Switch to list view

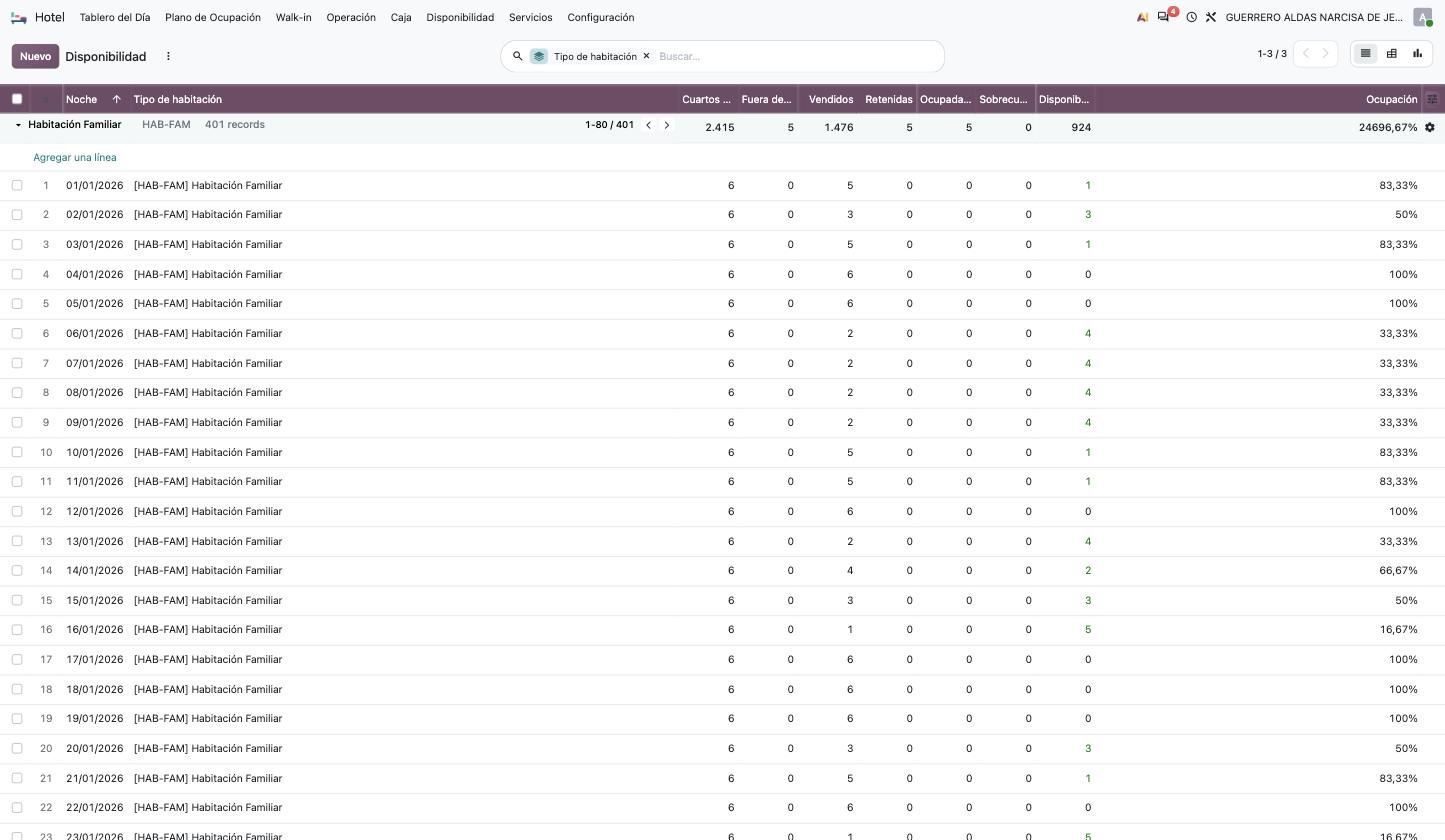(1365, 54)
